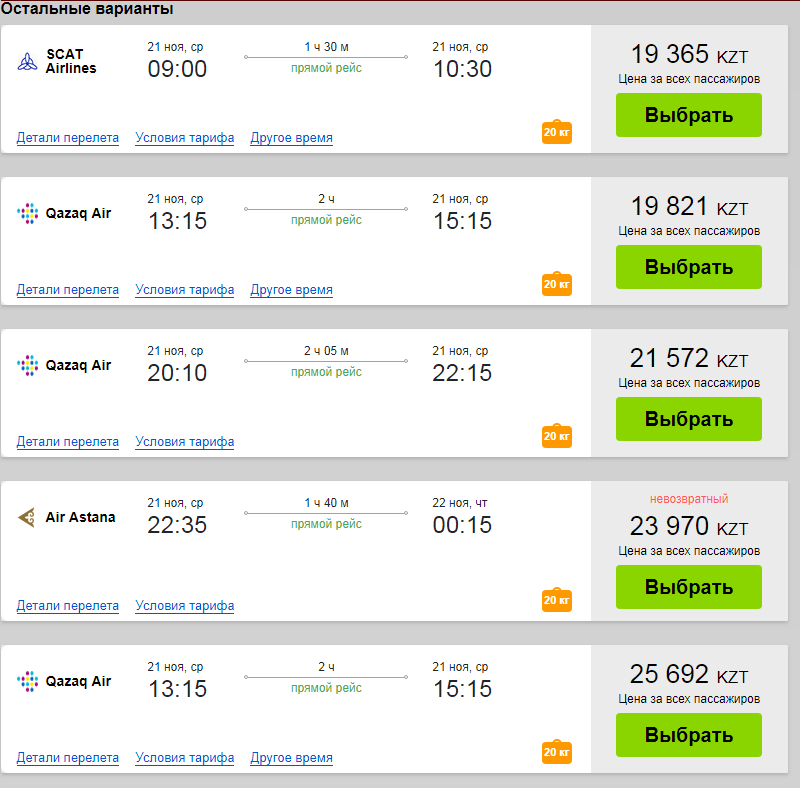Open Детали перелета for SCAT Airlines flight
The height and width of the screenshot is (788, 800).
click(x=68, y=138)
